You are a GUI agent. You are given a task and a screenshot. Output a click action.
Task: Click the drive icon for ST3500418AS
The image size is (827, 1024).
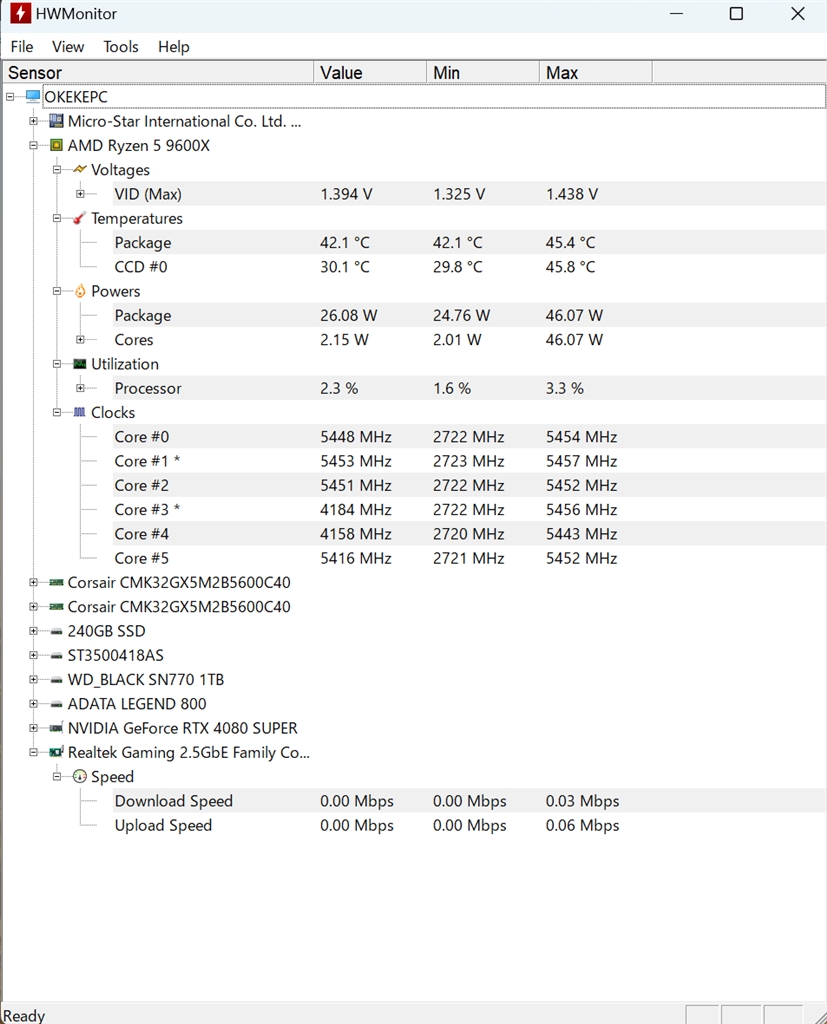pyautogui.click(x=57, y=656)
